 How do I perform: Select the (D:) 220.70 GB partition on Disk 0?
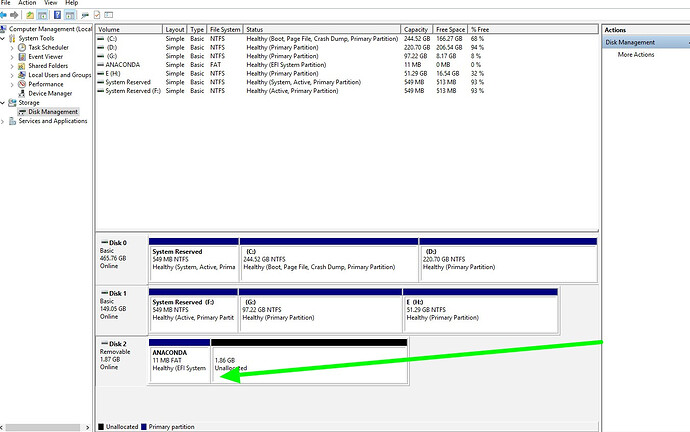coord(508,260)
